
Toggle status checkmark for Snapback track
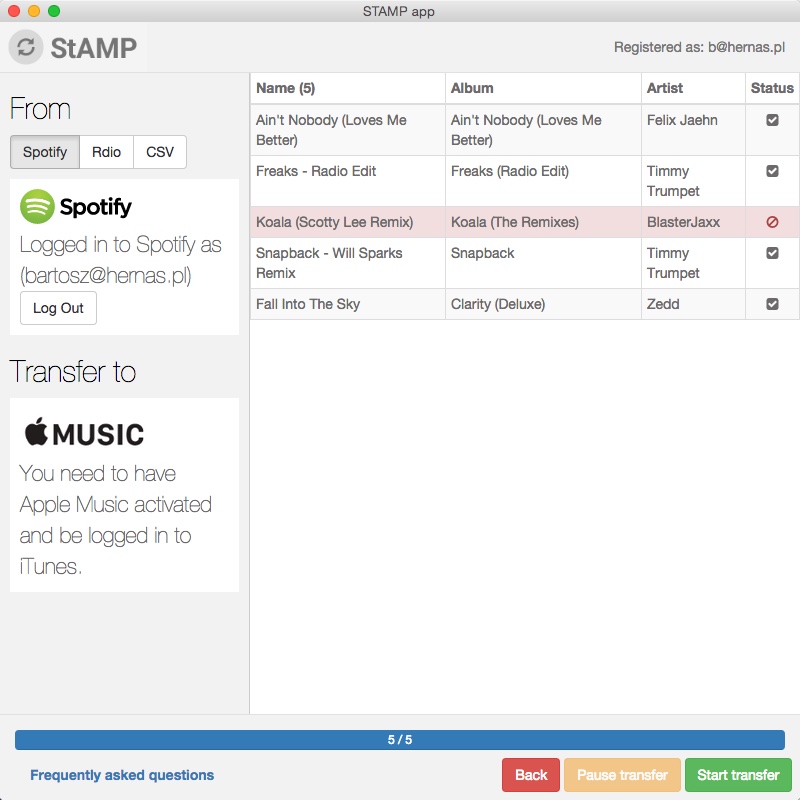(772, 253)
